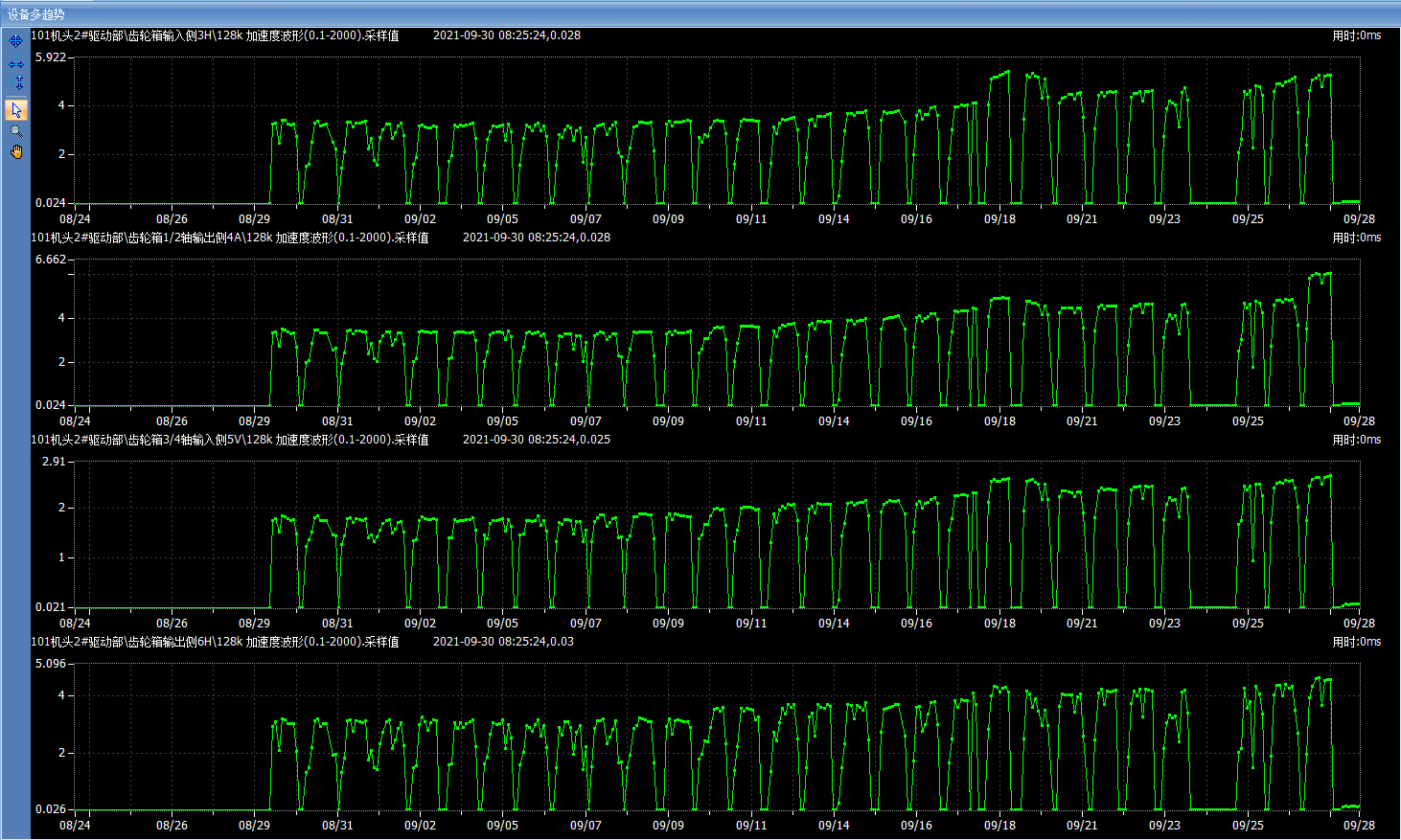This screenshot has width=1401, height=840.
Task: Click the 09/18 date tick on the first chart
Action: pos(999,219)
